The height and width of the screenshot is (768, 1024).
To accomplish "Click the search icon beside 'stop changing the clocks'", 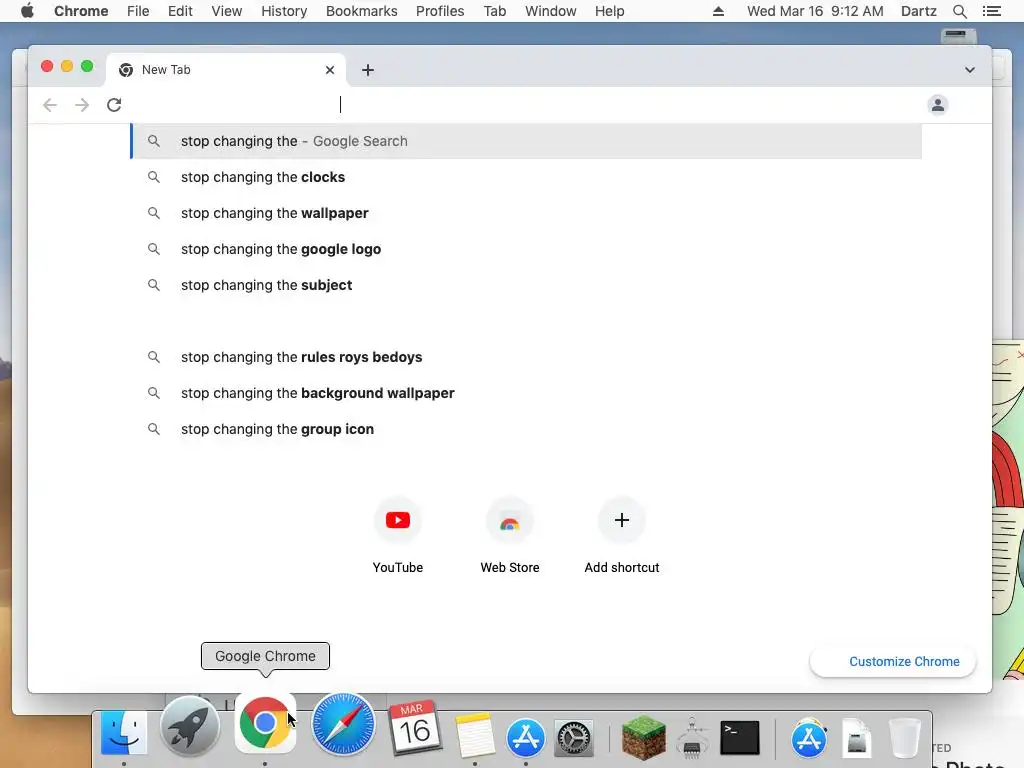I will (153, 177).
